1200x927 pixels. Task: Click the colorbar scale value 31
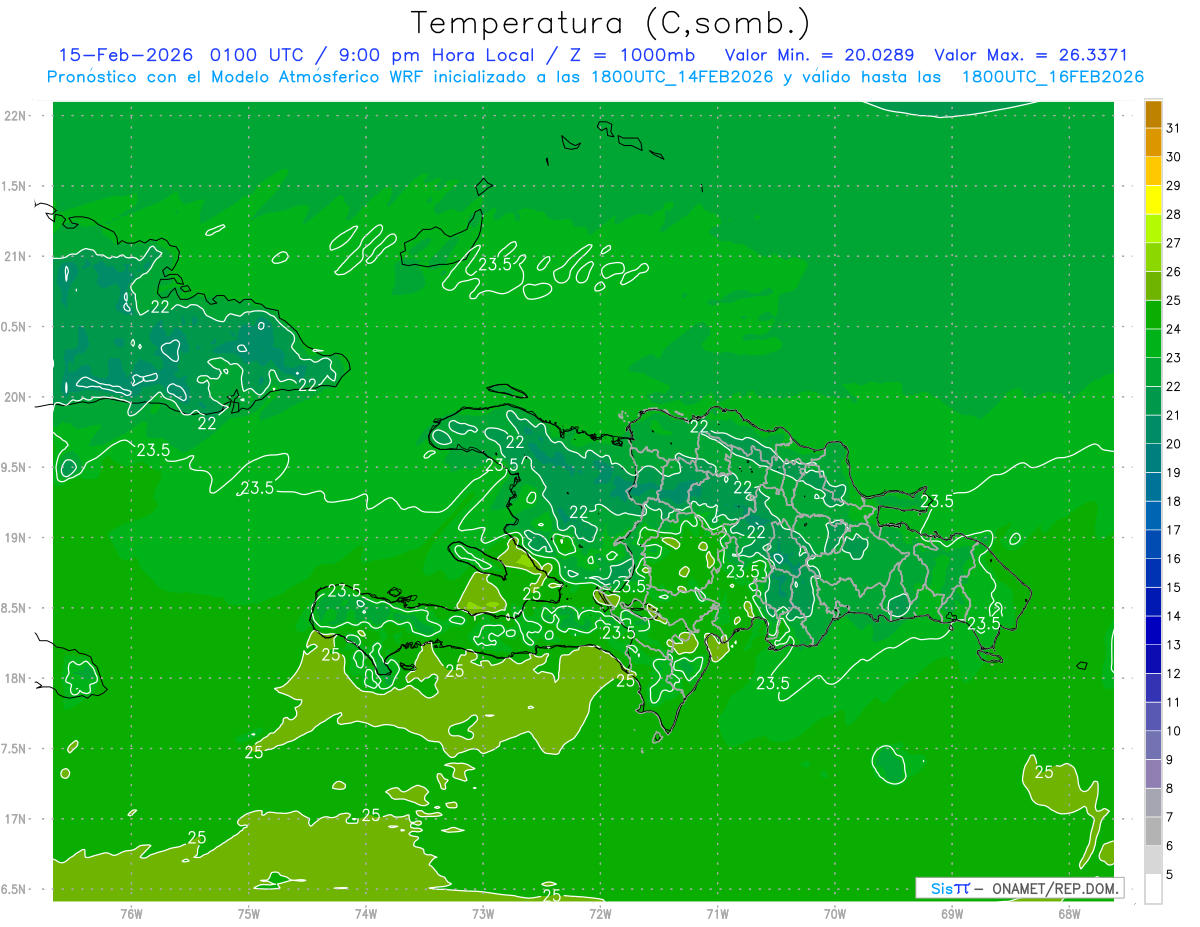[x=1173, y=128]
